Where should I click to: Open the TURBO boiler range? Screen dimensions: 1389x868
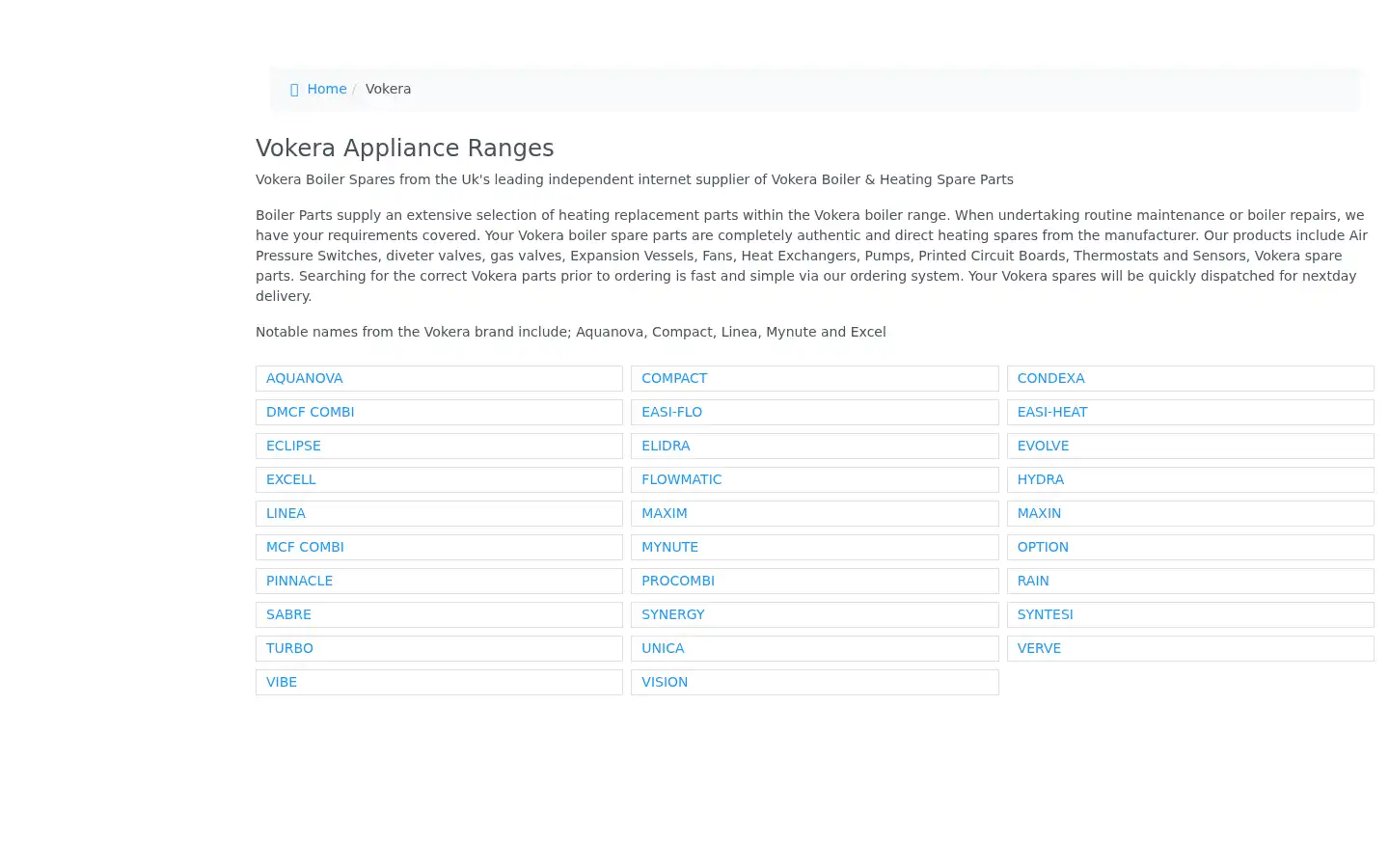439,648
